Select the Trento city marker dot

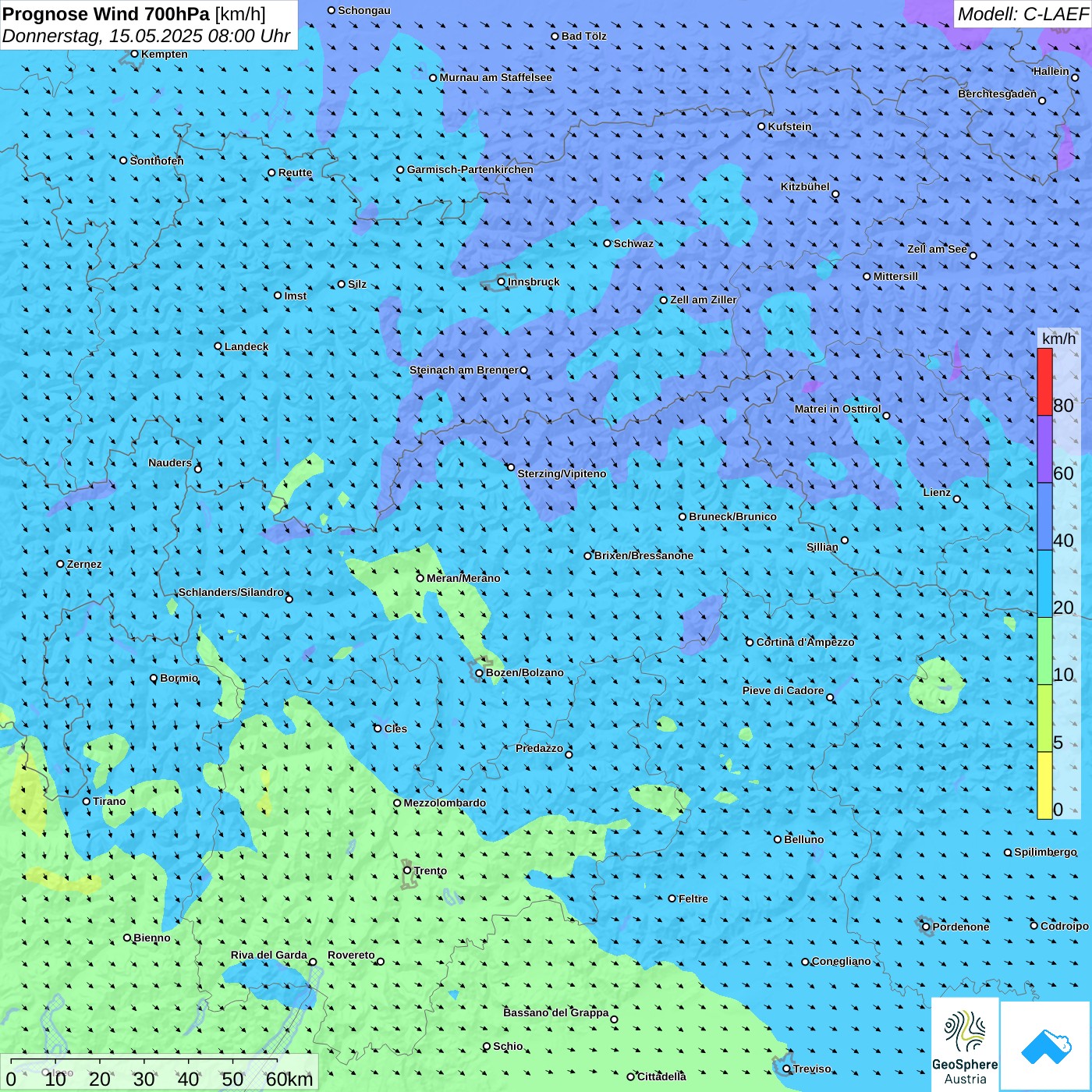coord(407,870)
